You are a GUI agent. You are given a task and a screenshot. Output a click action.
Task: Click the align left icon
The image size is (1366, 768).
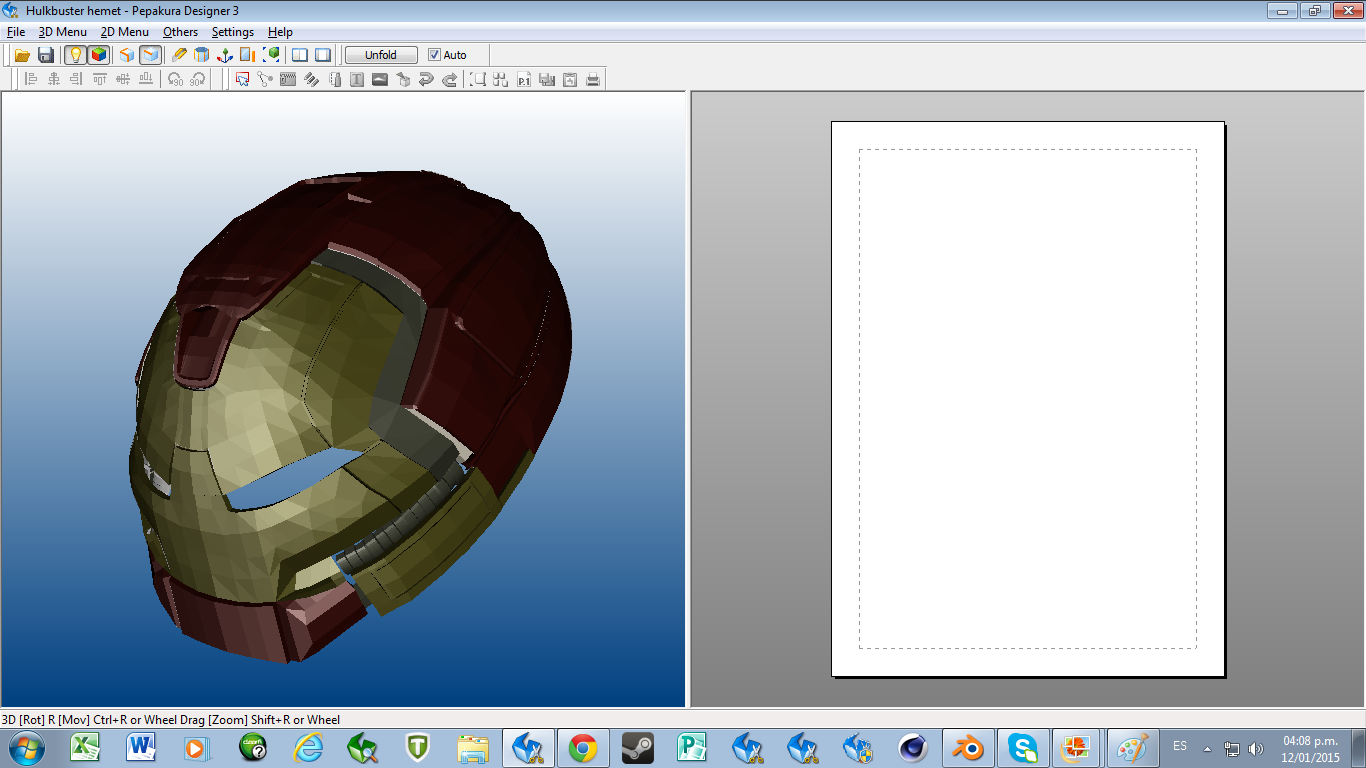[x=31, y=79]
